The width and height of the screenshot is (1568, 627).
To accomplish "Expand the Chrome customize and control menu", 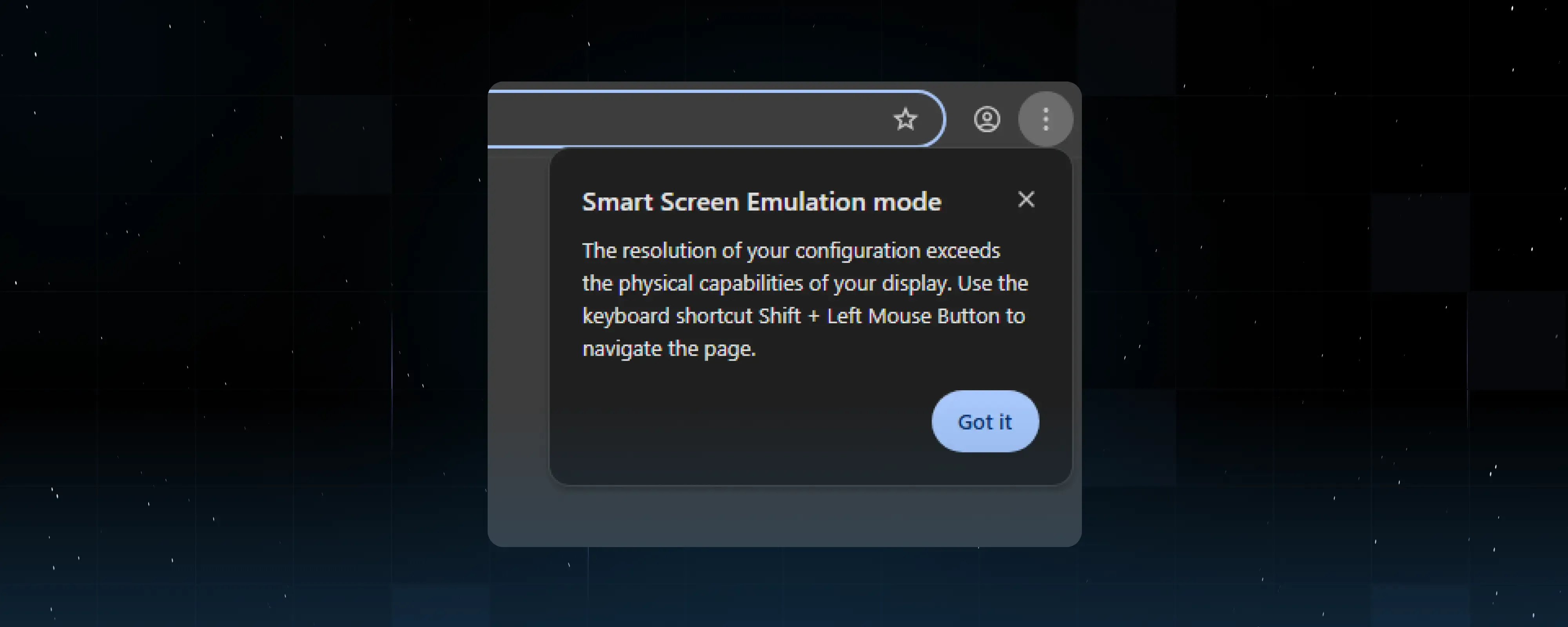I will click(x=1046, y=119).
